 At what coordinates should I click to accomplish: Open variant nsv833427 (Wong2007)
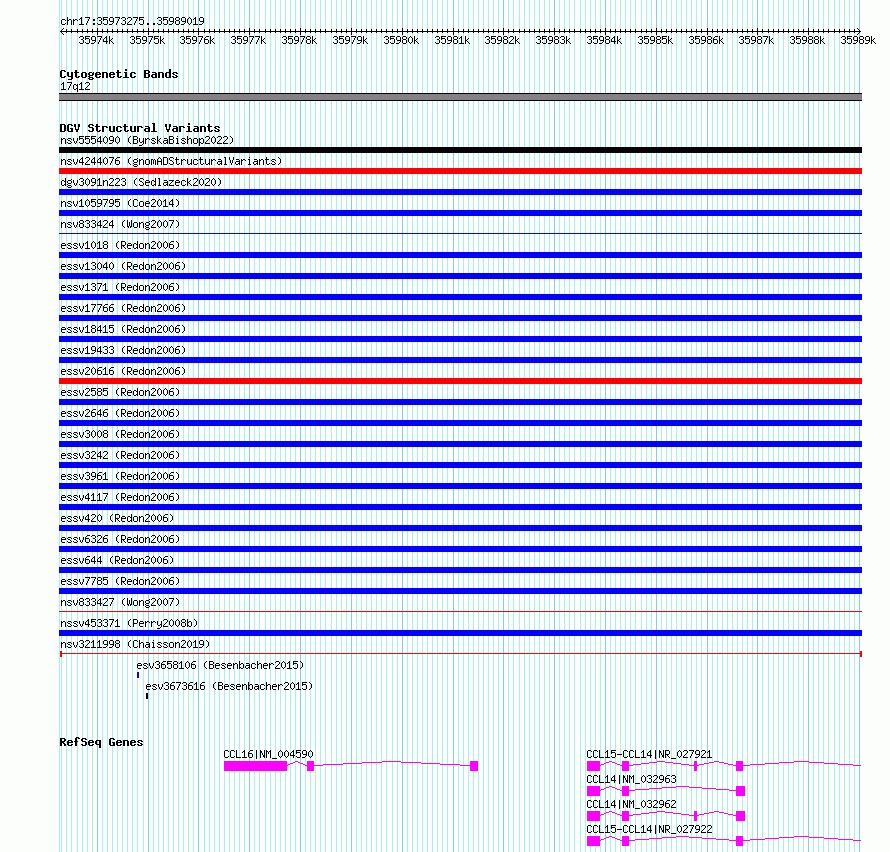[120, 602]
